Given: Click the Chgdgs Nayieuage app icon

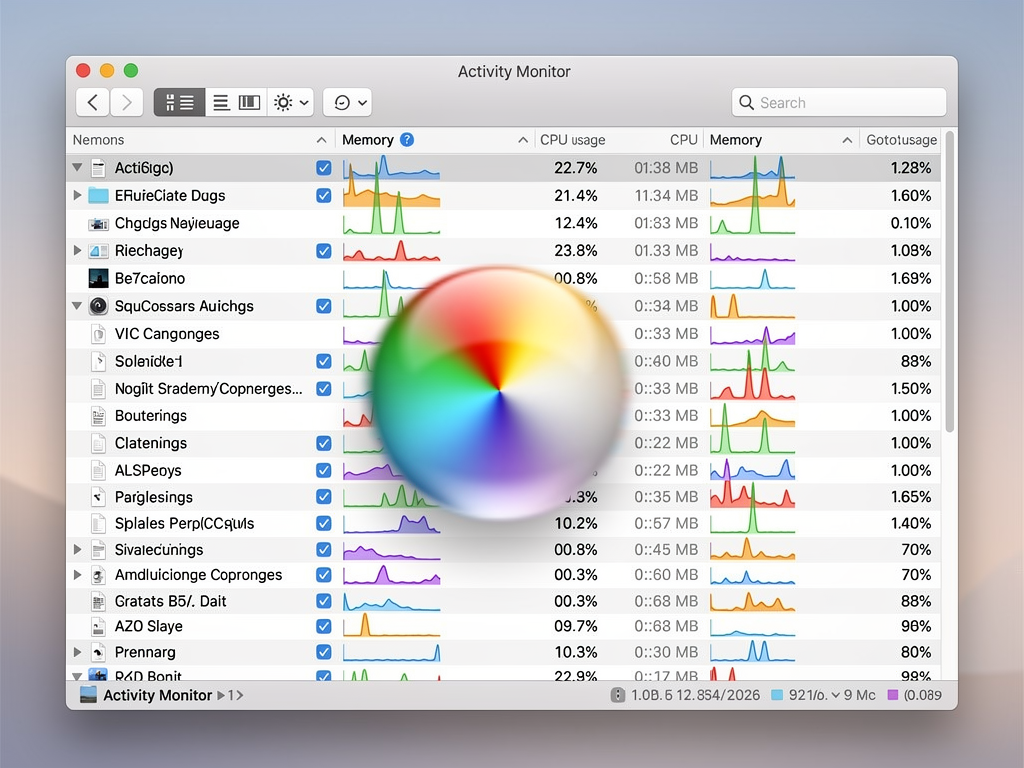Looking at the screenshot, I should click(98, 223).
